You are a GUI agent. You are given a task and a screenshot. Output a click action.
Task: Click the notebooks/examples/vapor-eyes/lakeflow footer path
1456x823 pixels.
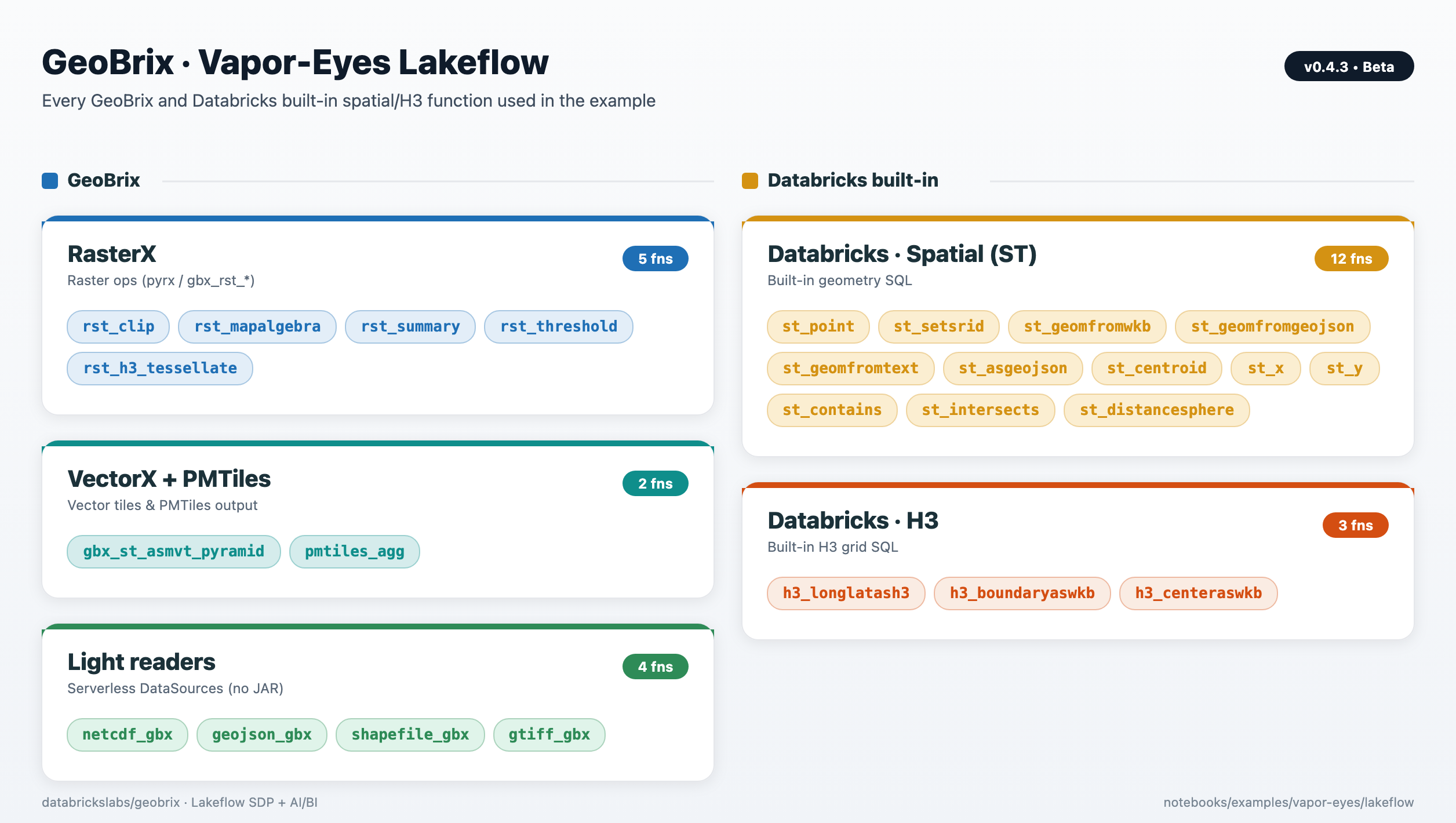[x=1288, y=803]
